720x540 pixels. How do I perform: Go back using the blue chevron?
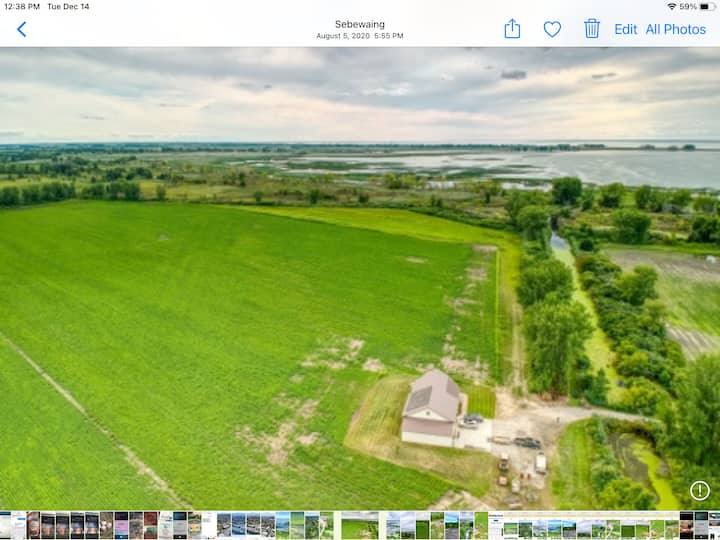click(22, 29)
